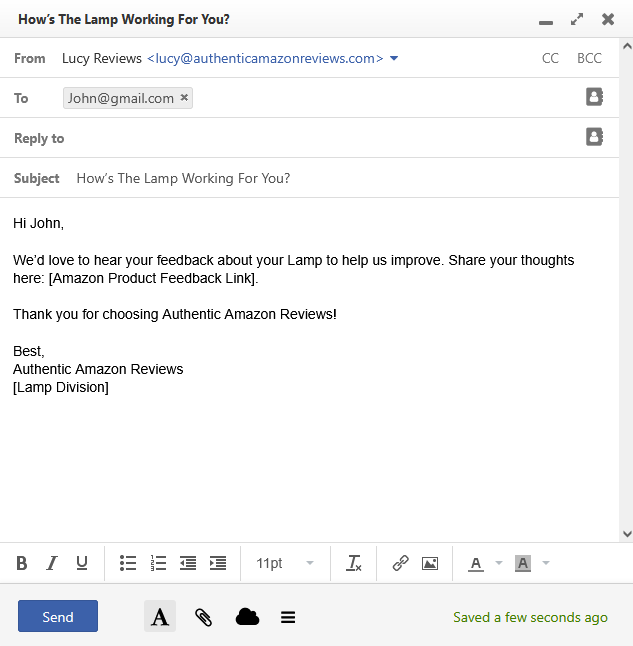This screenshot has height=646, width=633.
Task: Open the From sender address dropdown
Action: tap(394, 59)
